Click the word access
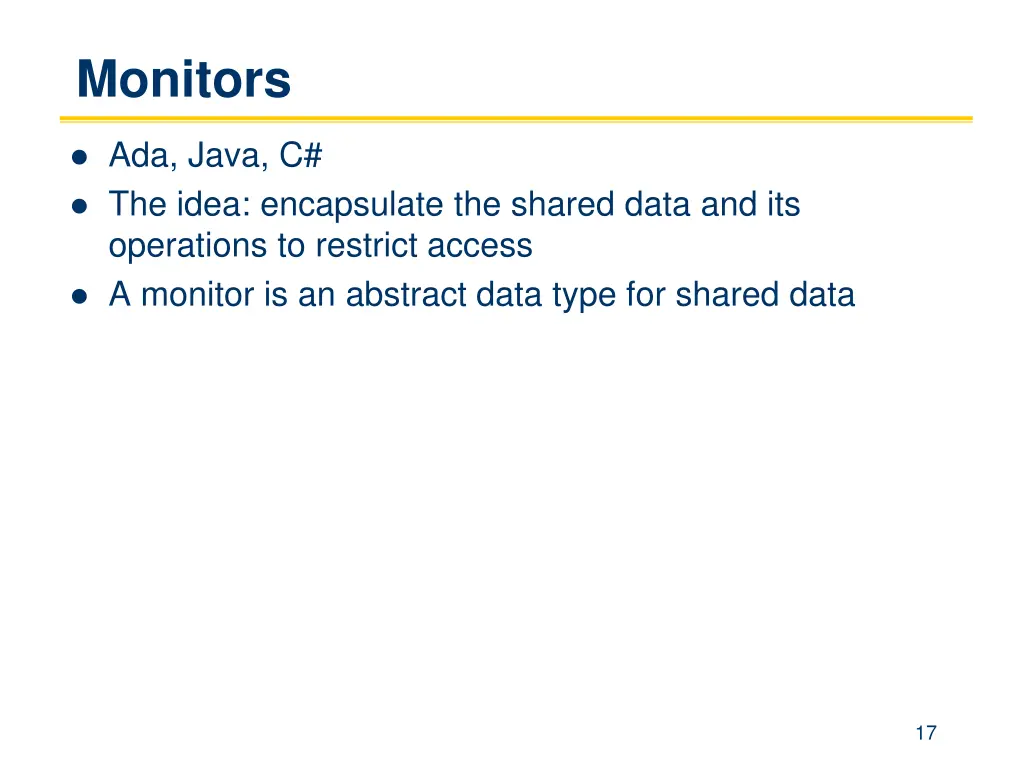 tap(480, 248)
